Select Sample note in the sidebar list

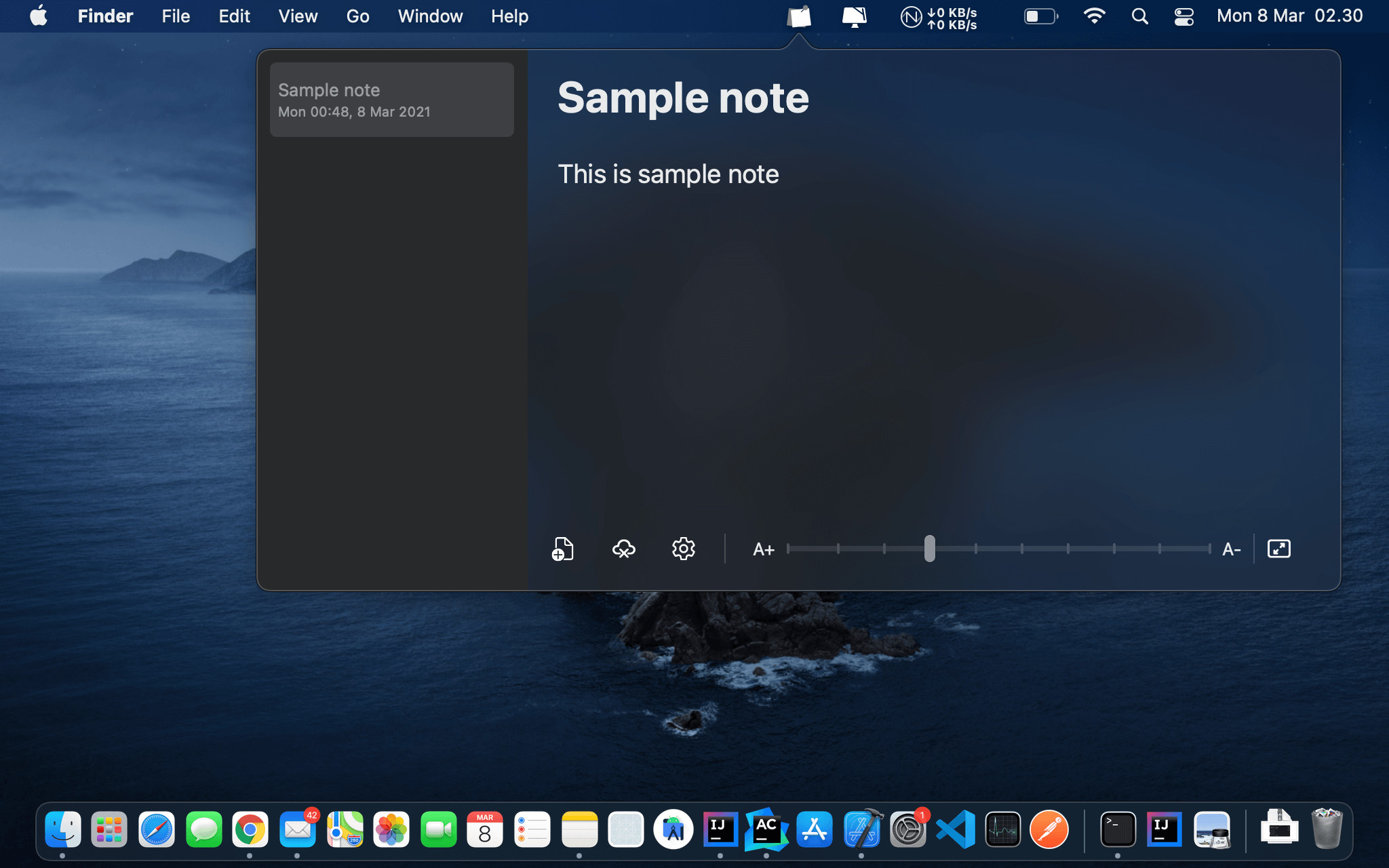[391, 100]
